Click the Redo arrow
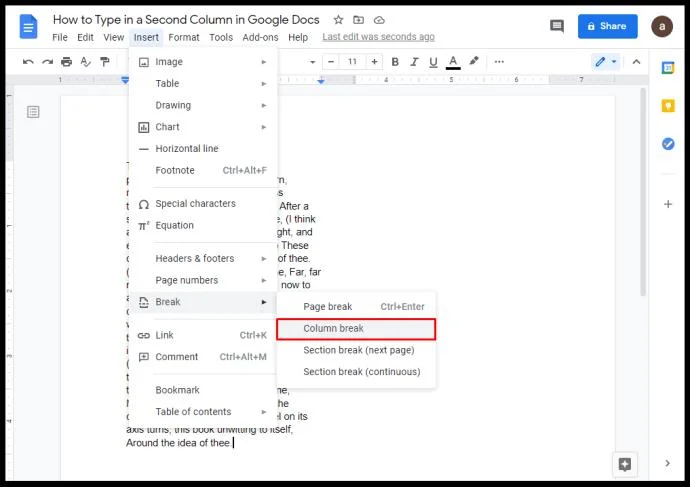The width and height of the screenshot is (690, 487). pyautogui.click(x=48, y=62)
